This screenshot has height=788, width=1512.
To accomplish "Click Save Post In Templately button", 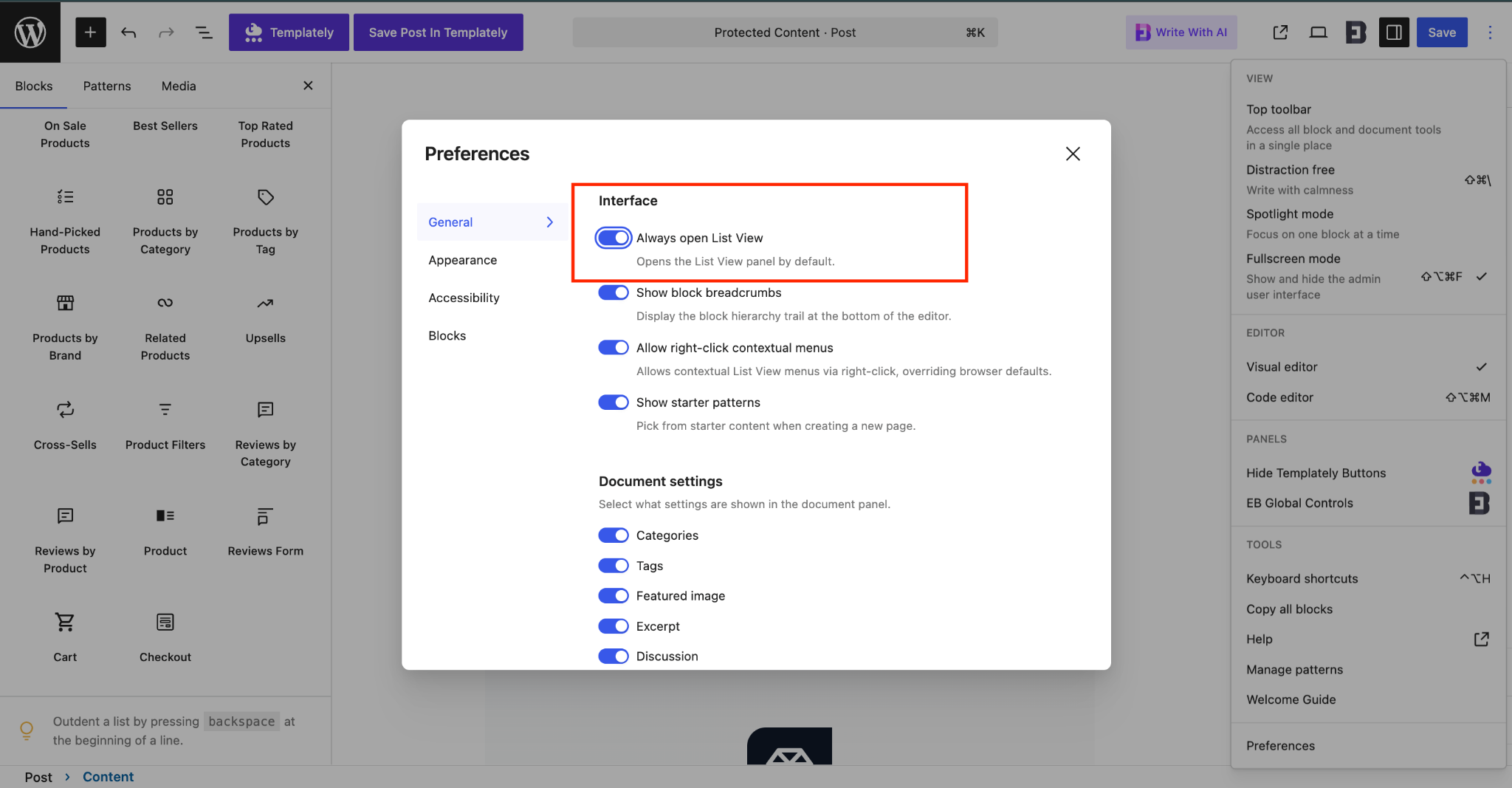I will tap(439, 32).
